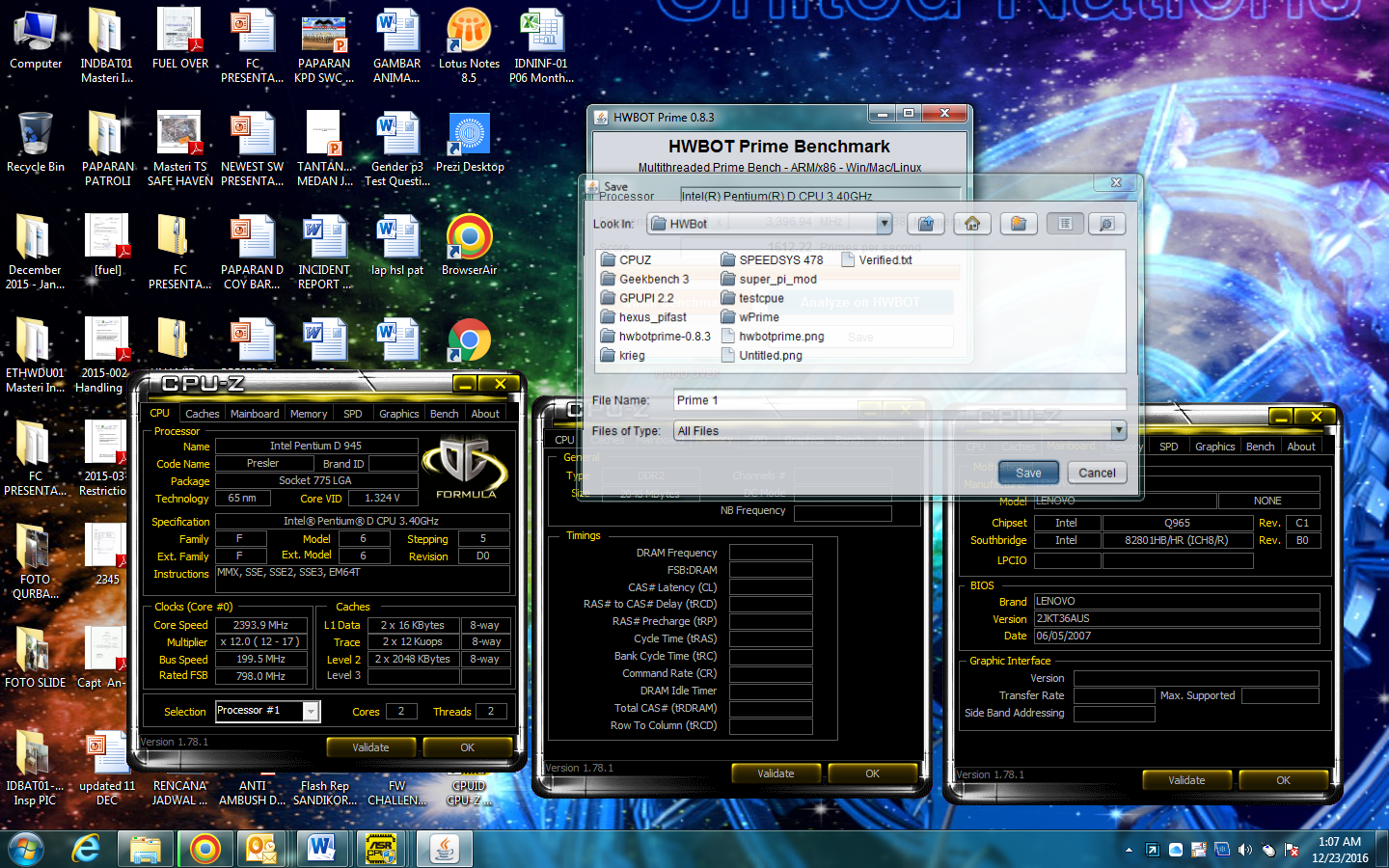Open the lap hsl pat document

tap(396, 245)
